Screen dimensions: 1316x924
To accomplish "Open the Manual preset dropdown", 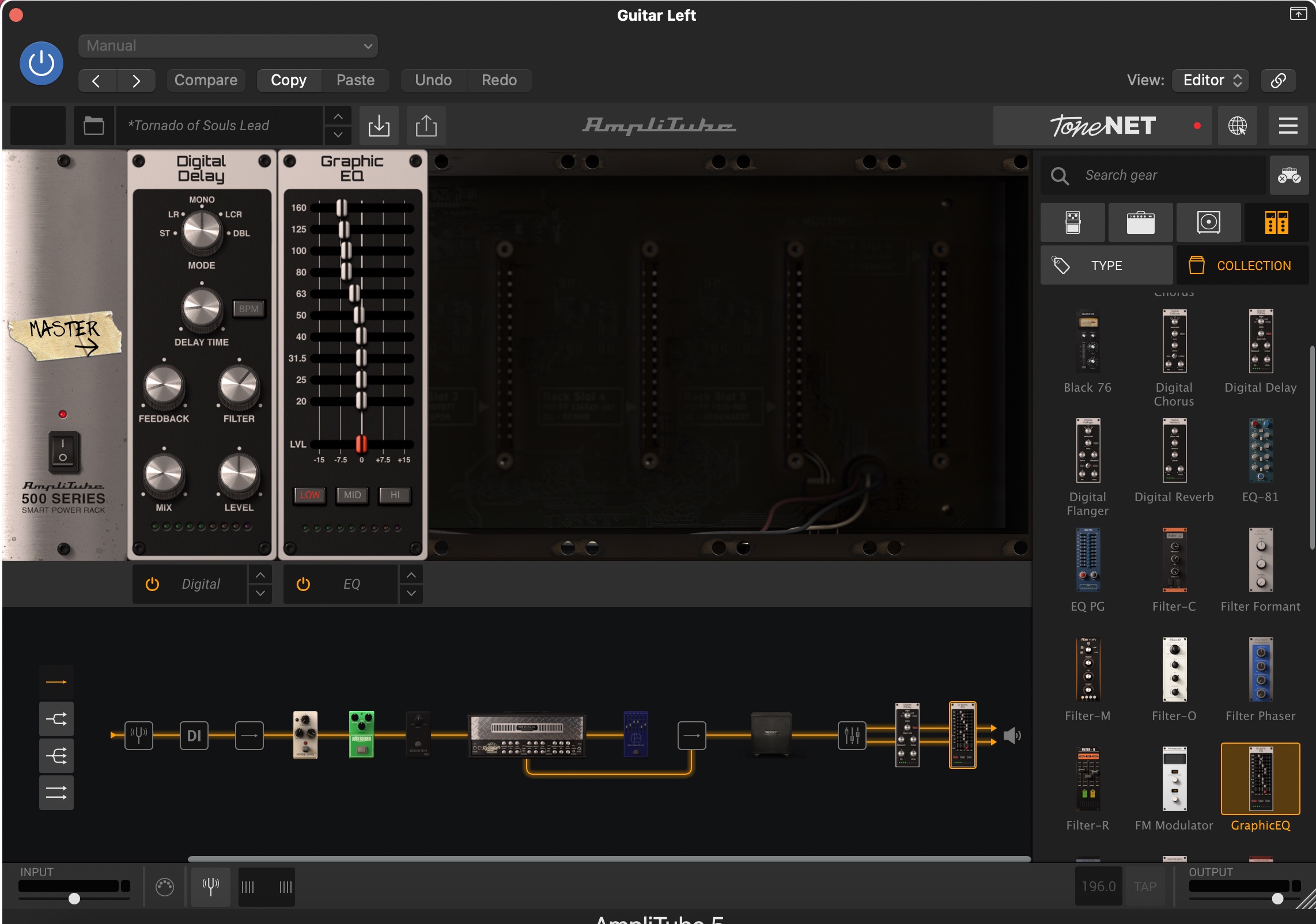I will pyautogui.click(x=228, y=46).
